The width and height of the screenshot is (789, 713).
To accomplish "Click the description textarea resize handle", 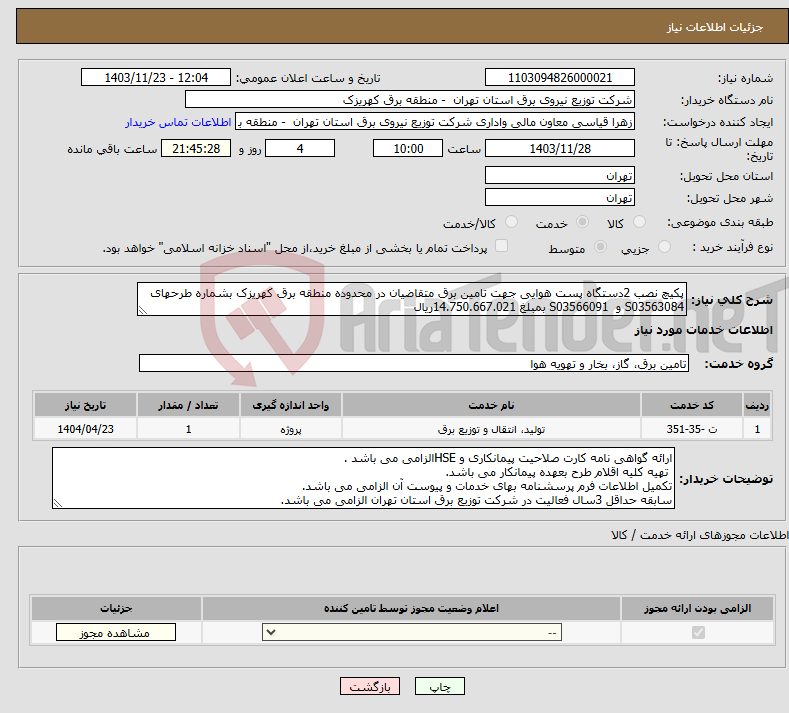I will 143,310.
